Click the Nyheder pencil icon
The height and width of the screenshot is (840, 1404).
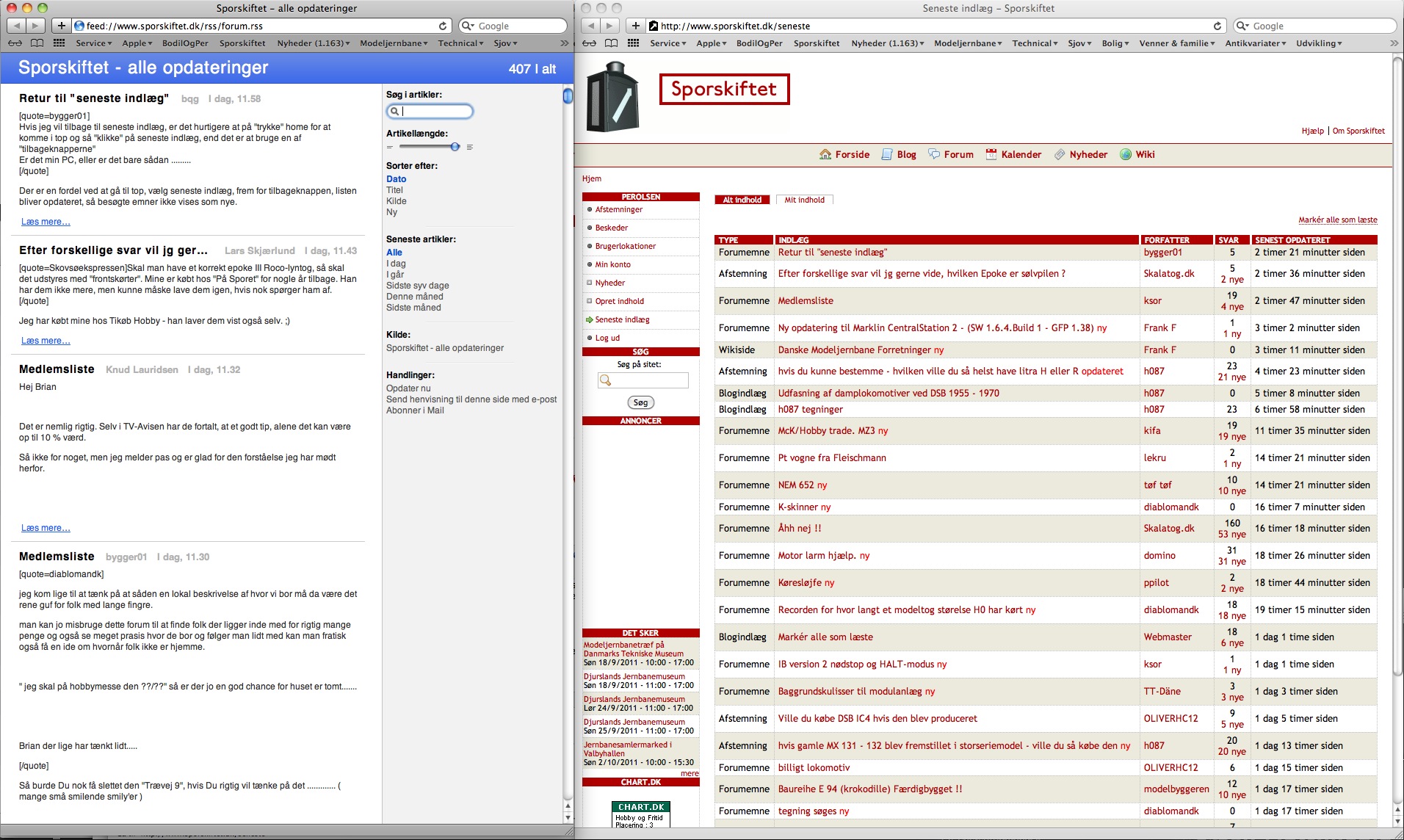[1060, 154]
